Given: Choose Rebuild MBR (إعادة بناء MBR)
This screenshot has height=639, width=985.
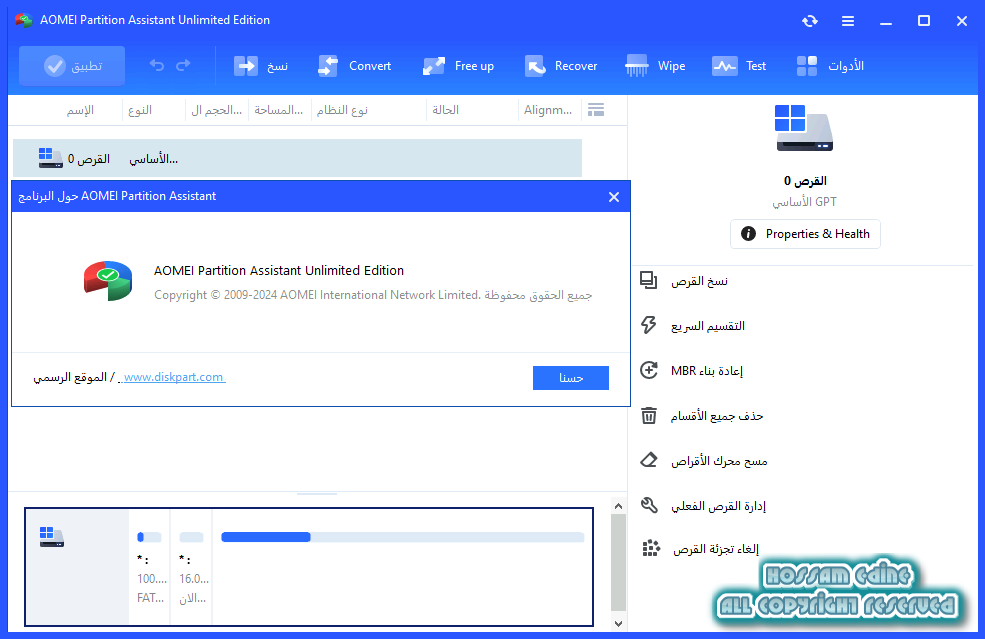Looking at the screenshot, I should 692,371.
